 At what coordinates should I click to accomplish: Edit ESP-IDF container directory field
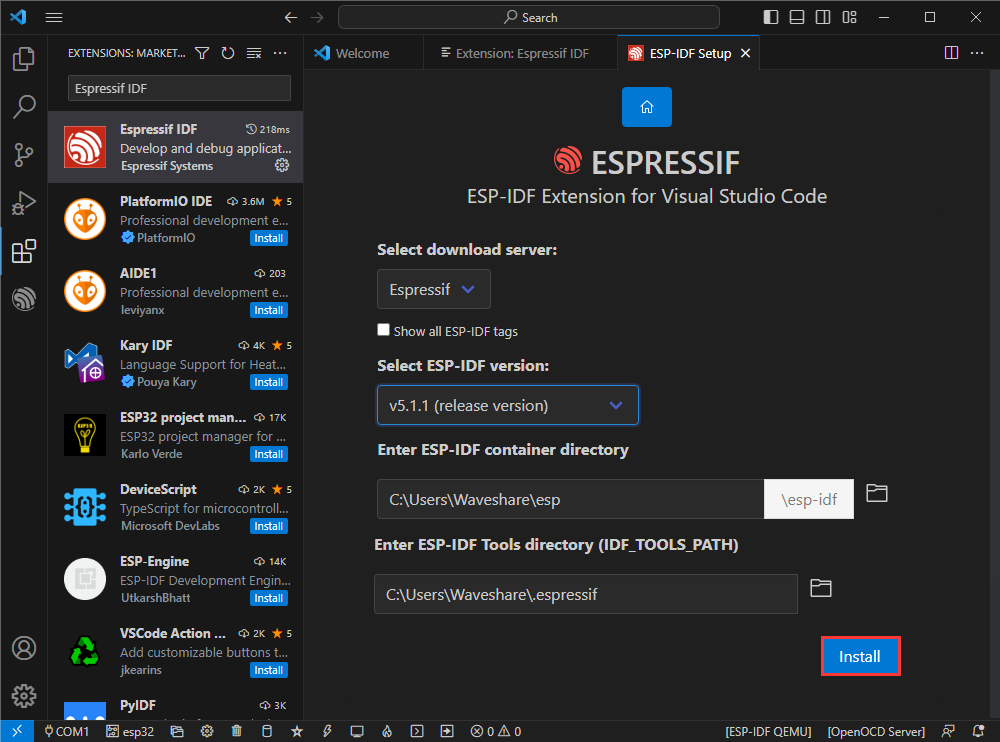point(570,499)
